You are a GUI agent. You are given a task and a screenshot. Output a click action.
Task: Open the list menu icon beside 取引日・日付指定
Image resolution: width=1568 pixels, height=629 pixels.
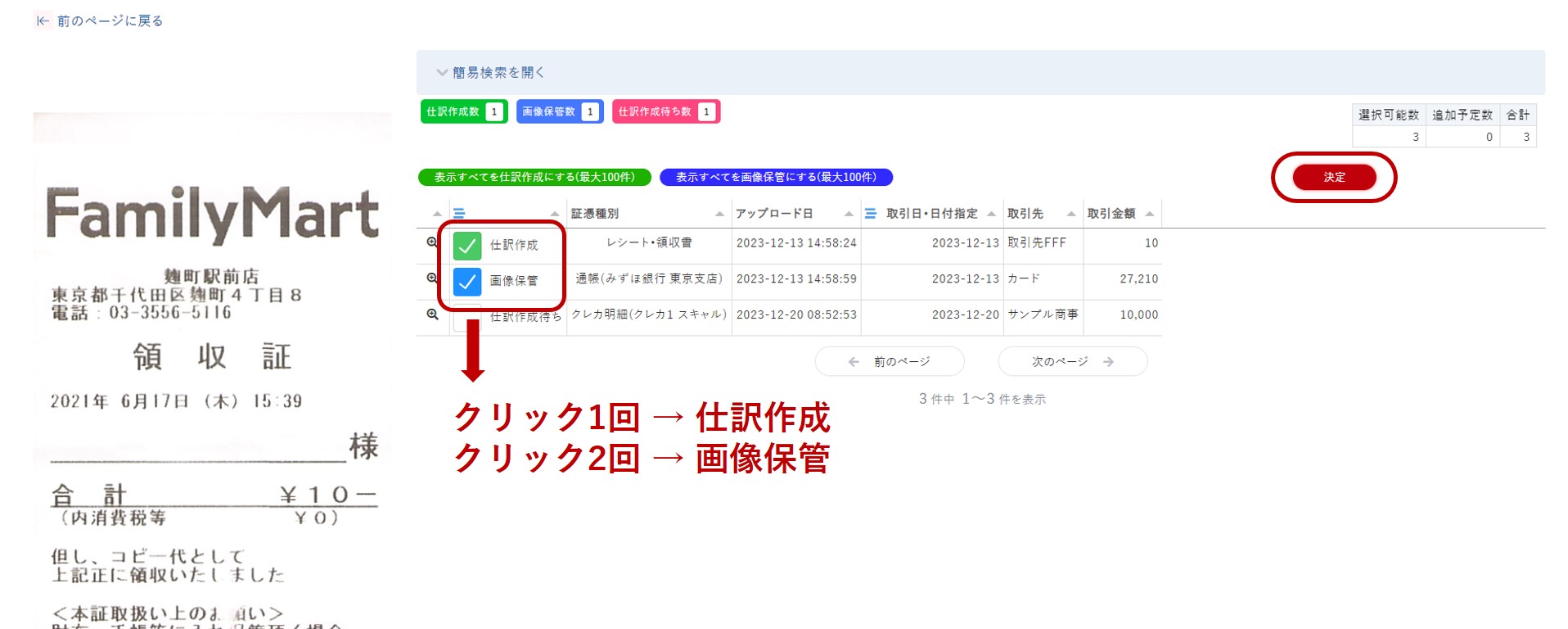pos(871,214)
